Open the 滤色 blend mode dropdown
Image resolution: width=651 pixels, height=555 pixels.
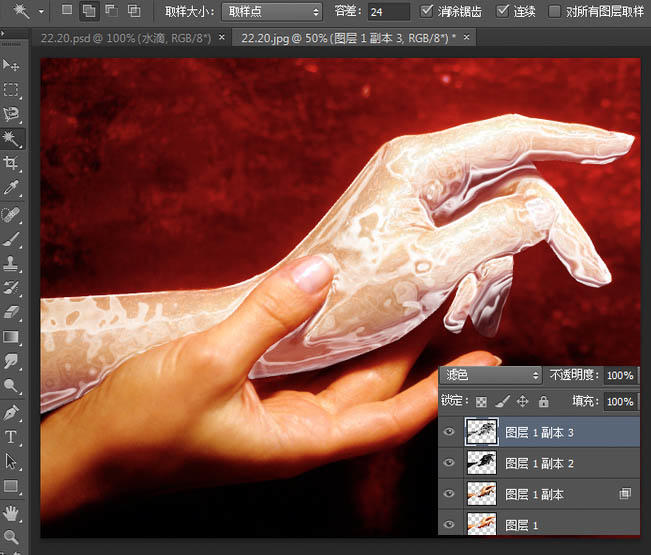coord(490,376)
